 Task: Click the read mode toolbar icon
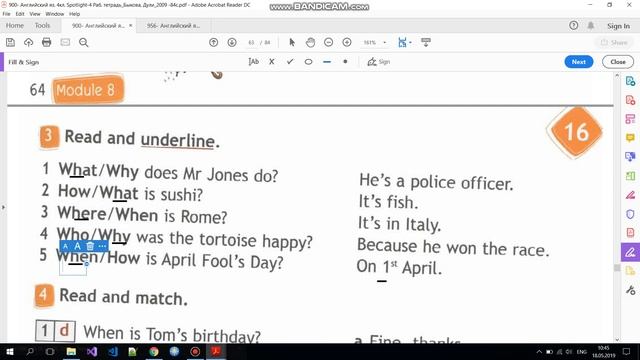426,42
